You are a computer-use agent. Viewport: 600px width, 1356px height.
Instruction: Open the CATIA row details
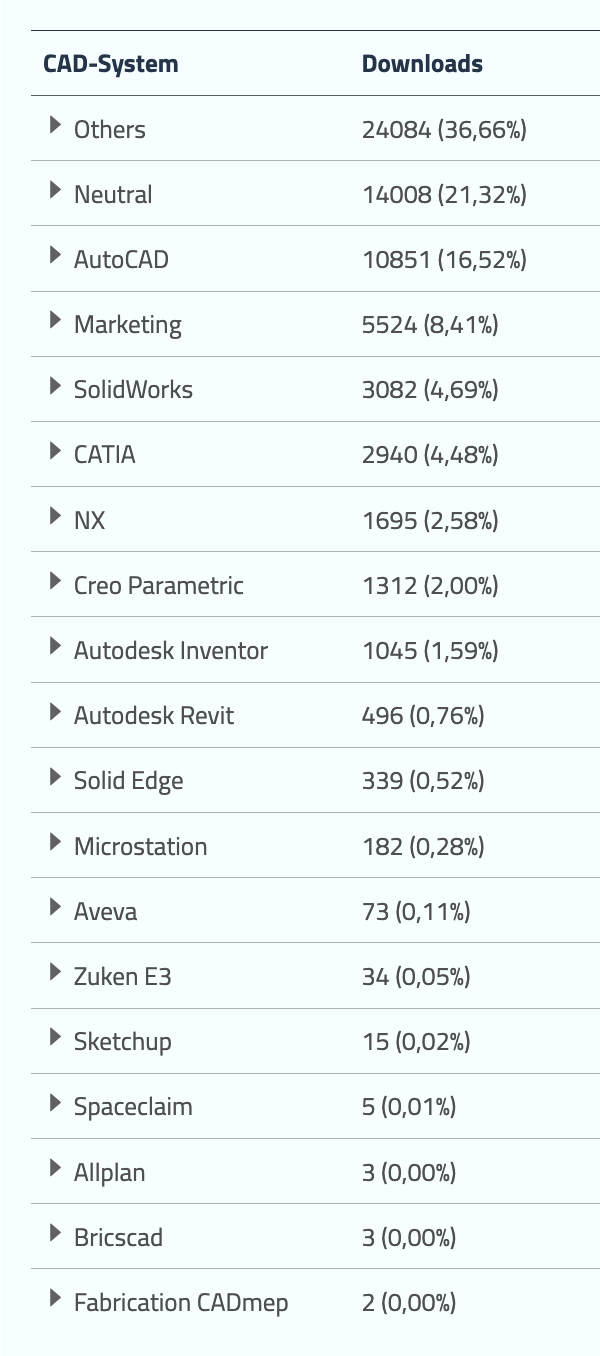tap(55, 451)
